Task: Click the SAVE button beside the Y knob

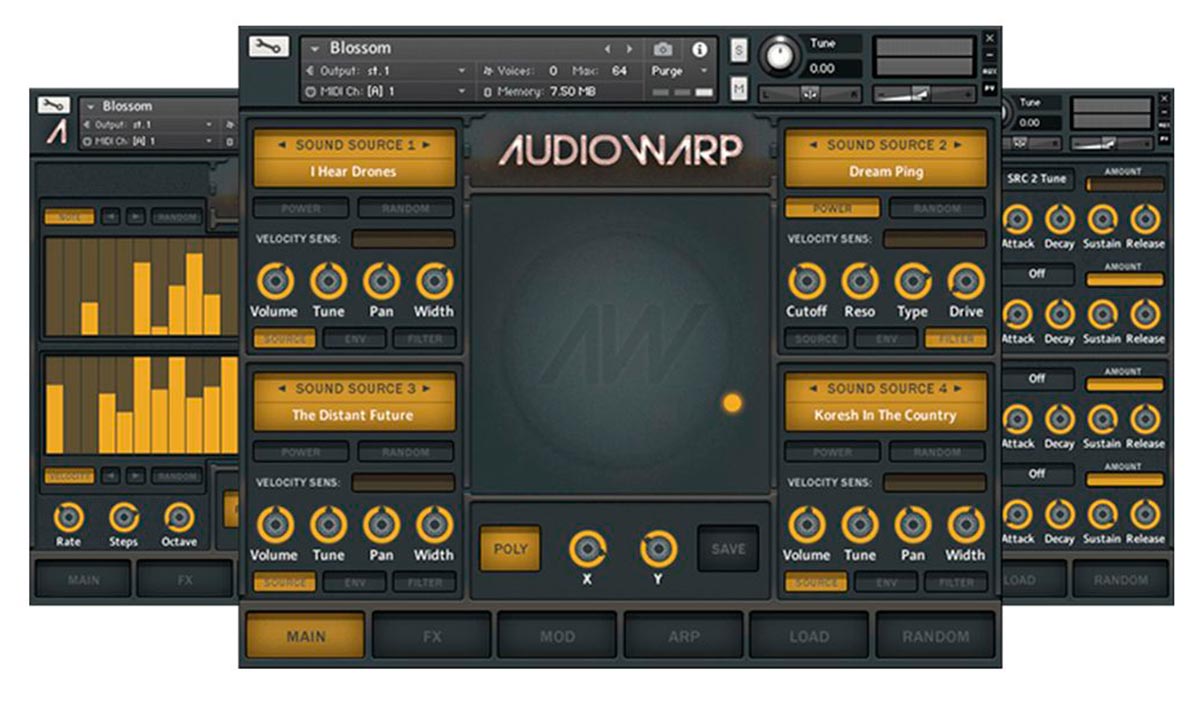Action: click(728, 549)
